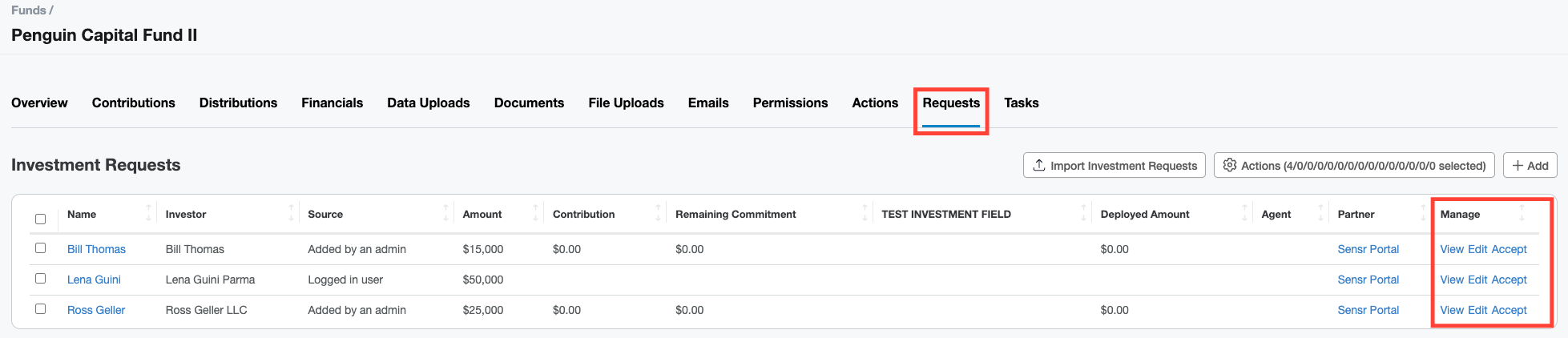Screen dimensions: 1568x338
Task: Go back to Funds breadcrumb
Action: pyautogui.click(x=28, y=10)
